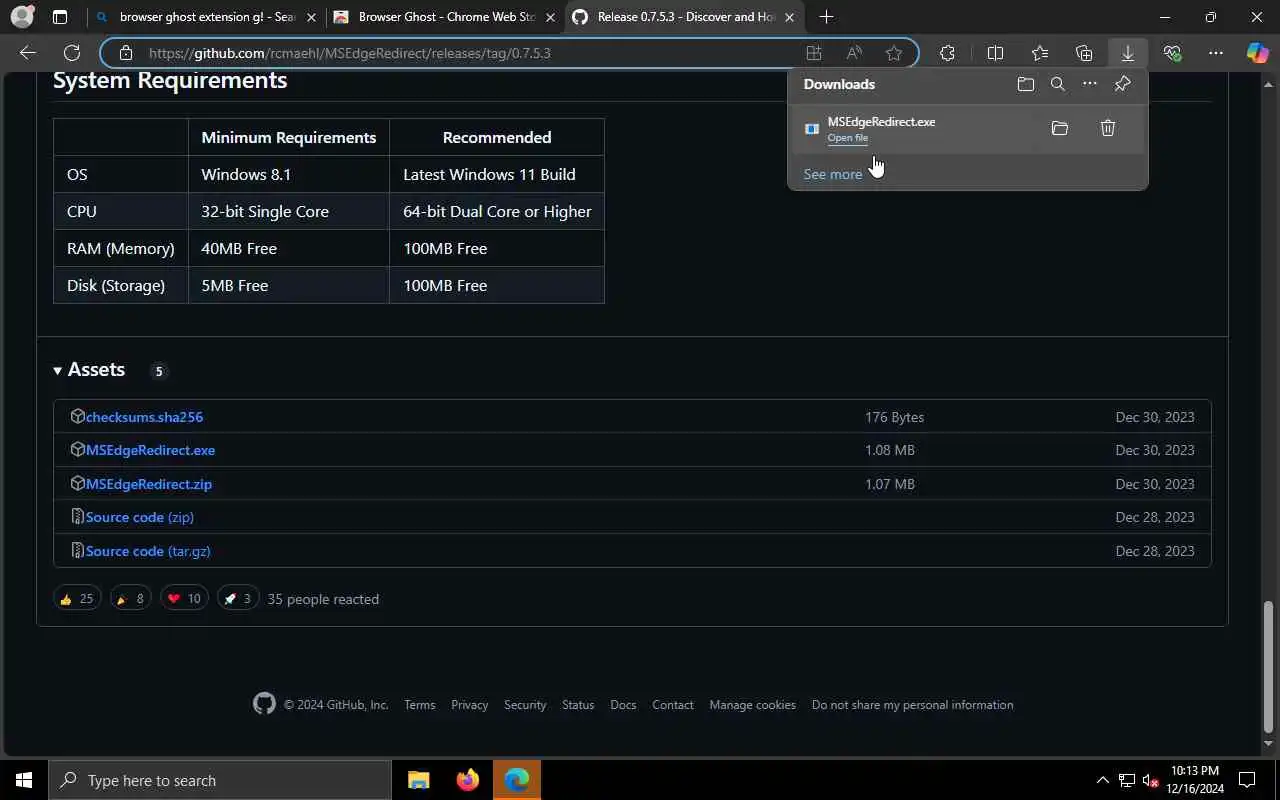Viewport: 1280px width, 800px height.
Task: Open the Extensions puzzle icon
Action: coord(947,53)
